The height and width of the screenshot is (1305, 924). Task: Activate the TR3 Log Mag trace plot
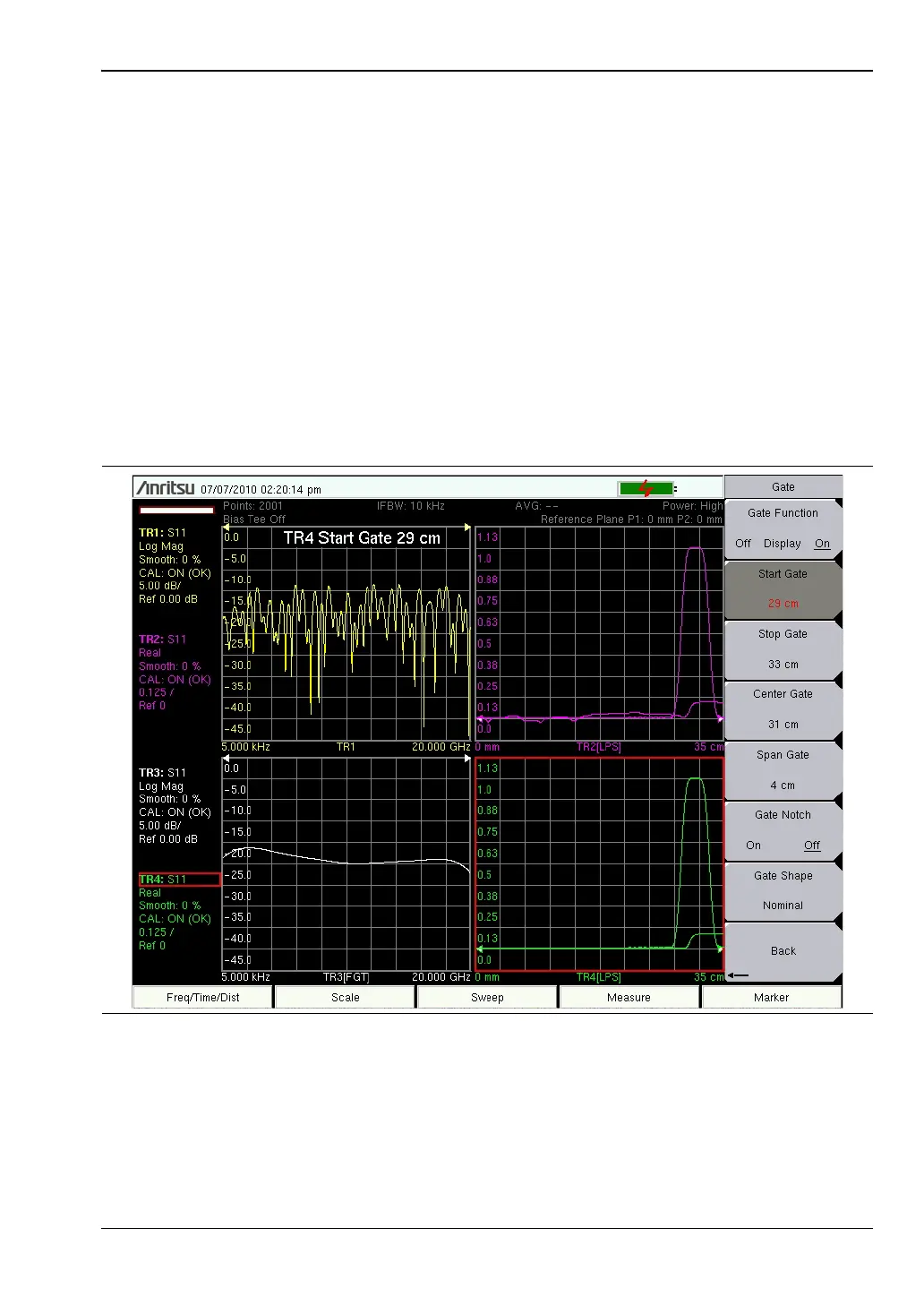point(346,864)
